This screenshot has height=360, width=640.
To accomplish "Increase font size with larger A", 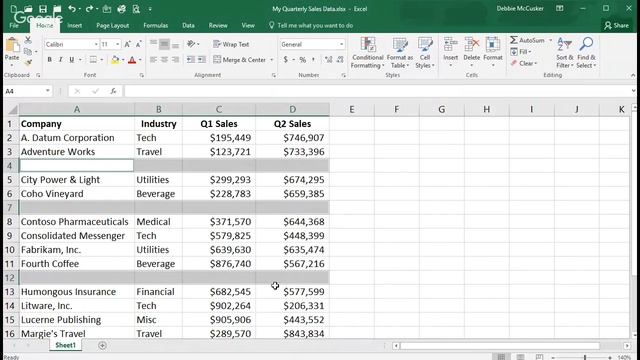I will coord(127,44).
